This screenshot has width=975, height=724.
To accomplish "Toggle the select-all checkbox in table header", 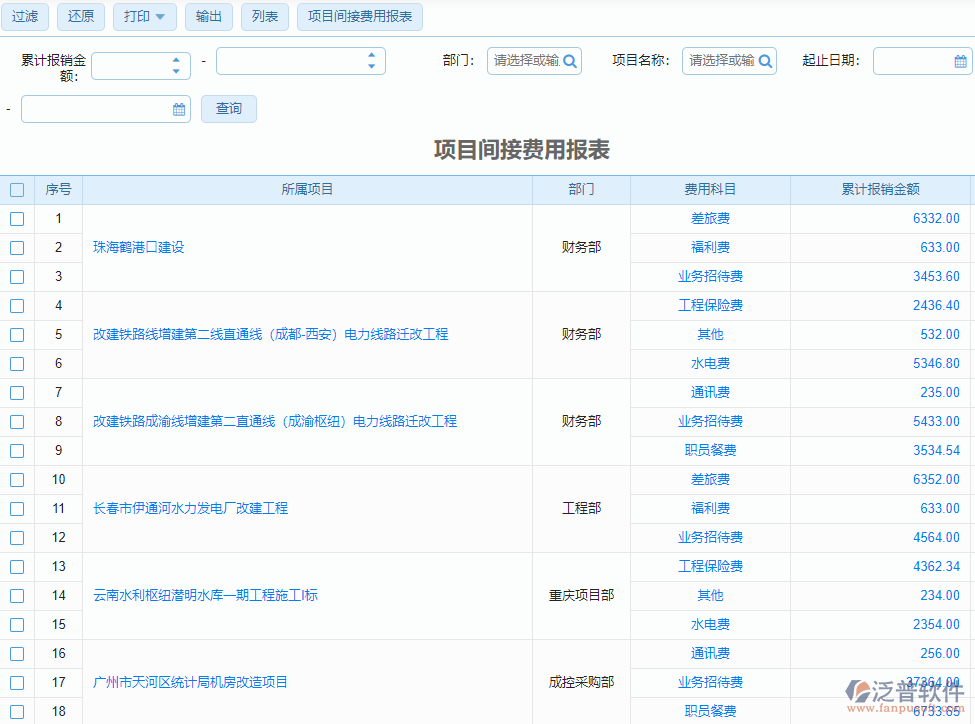I will point(16,189).
